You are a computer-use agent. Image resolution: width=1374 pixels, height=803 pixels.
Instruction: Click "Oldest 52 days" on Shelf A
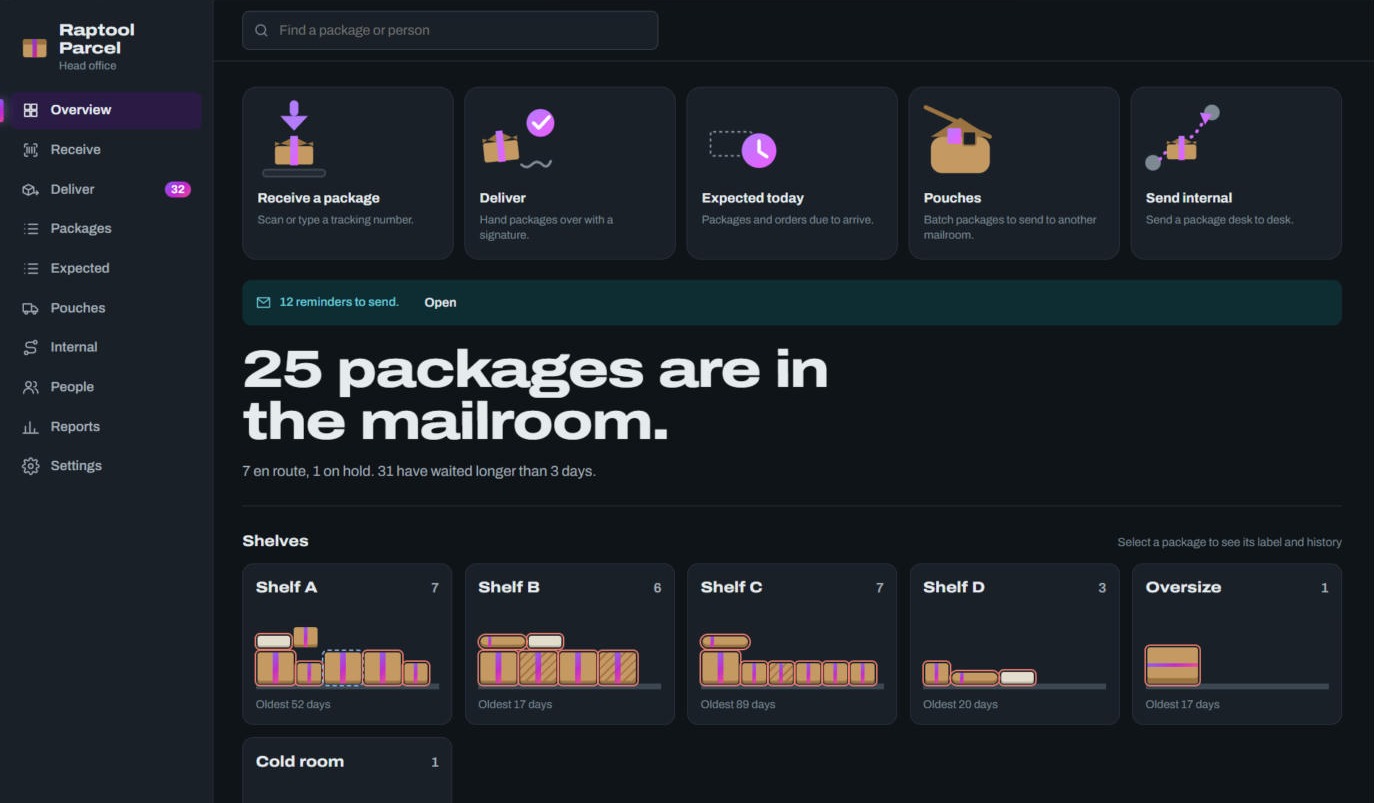pyautogui.click(x=293, y=705)
